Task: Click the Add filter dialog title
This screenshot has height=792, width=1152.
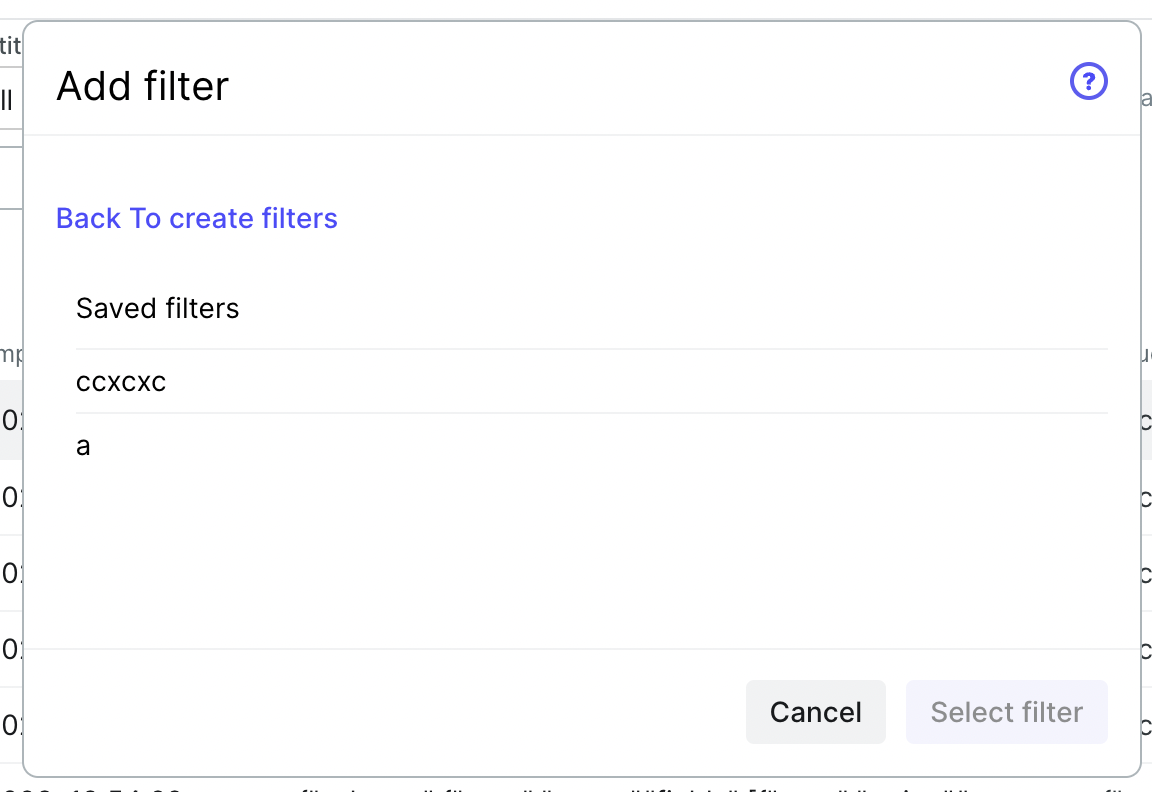Action: tap(142, 86)
